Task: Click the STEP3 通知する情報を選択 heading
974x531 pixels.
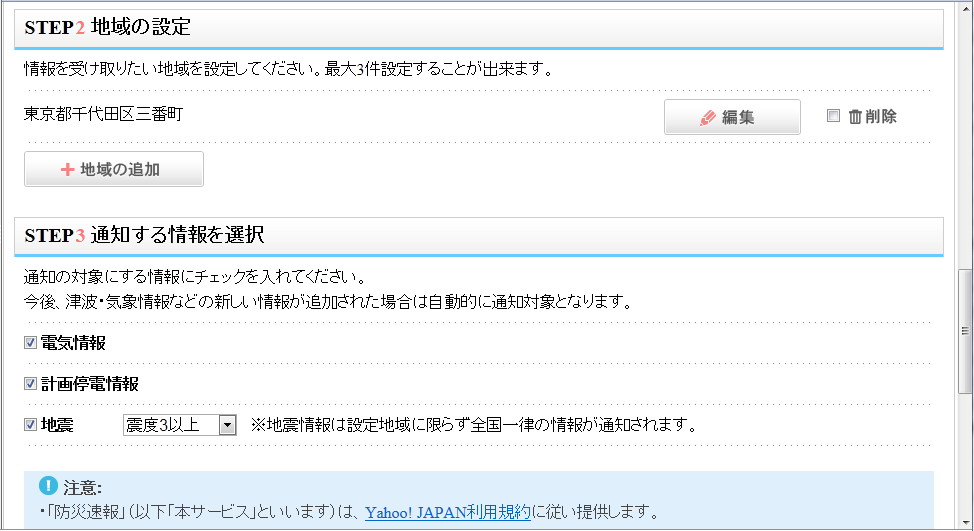Action: (x=144, y=235)
